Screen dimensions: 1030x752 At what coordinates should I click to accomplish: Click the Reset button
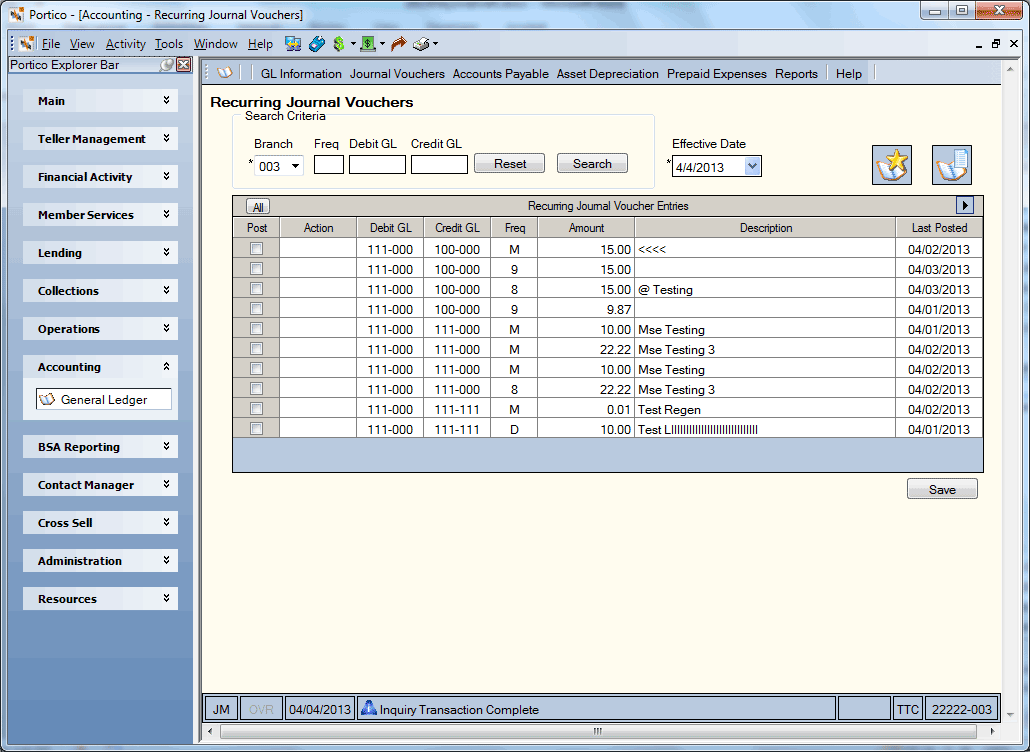(510, 164)
